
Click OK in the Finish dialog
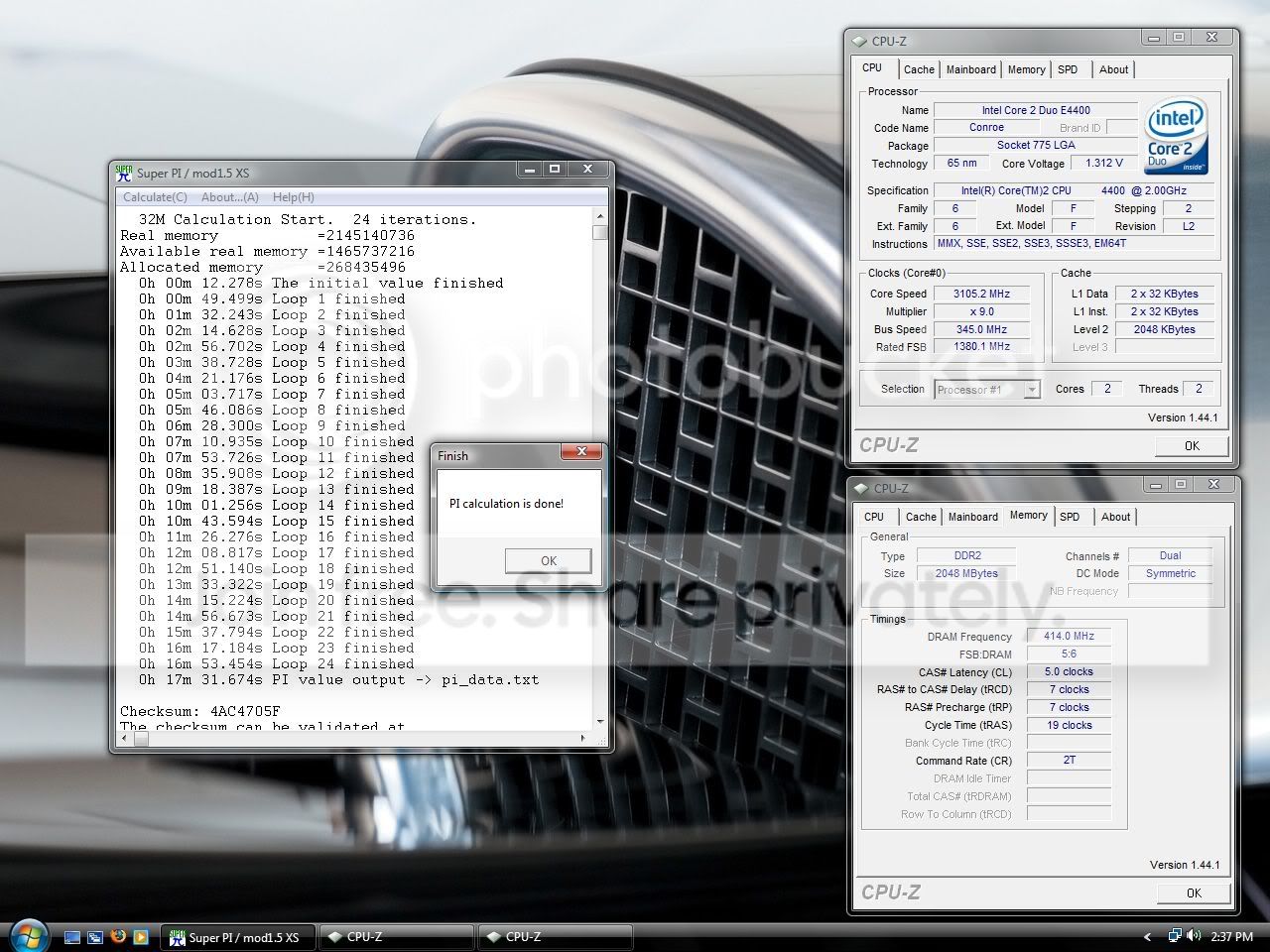[x=549, y=561]
